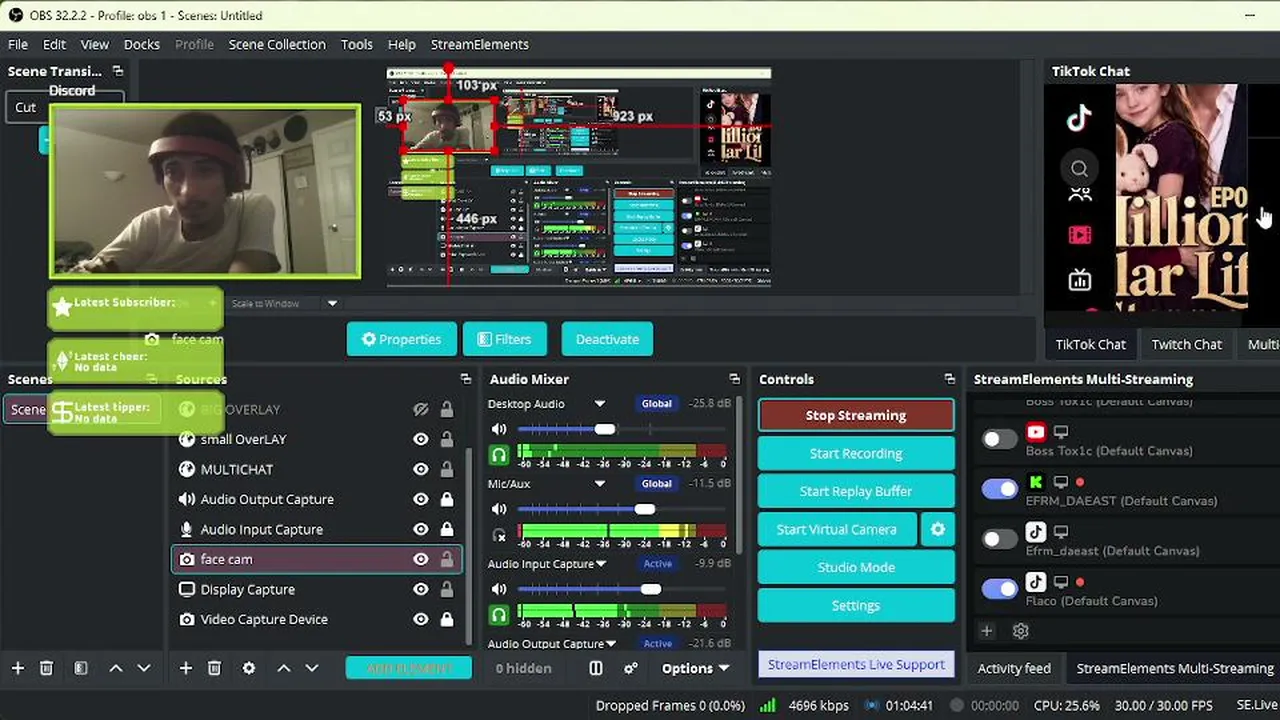Switch to the Activity feed tab
1280x720 pixels.
pyautogui.click(x=1014, y=668)
